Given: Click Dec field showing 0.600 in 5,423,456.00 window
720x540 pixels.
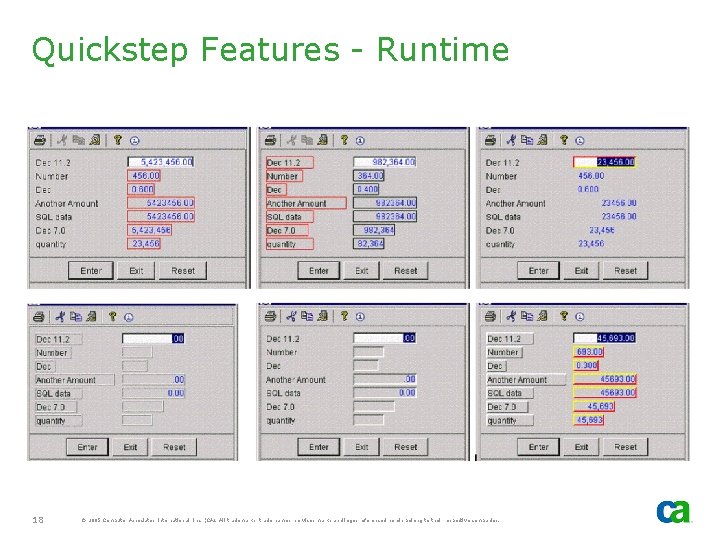Looking at the screenshot, I should click(141, 189).
